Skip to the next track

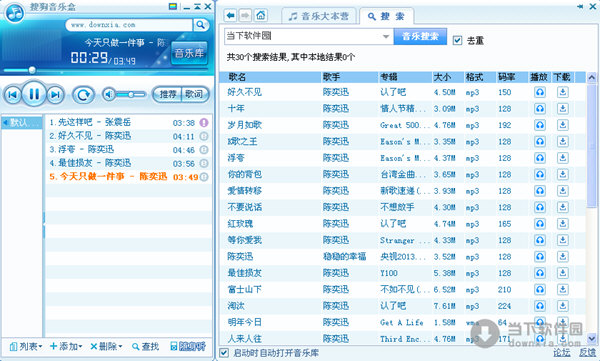[55, 95]
